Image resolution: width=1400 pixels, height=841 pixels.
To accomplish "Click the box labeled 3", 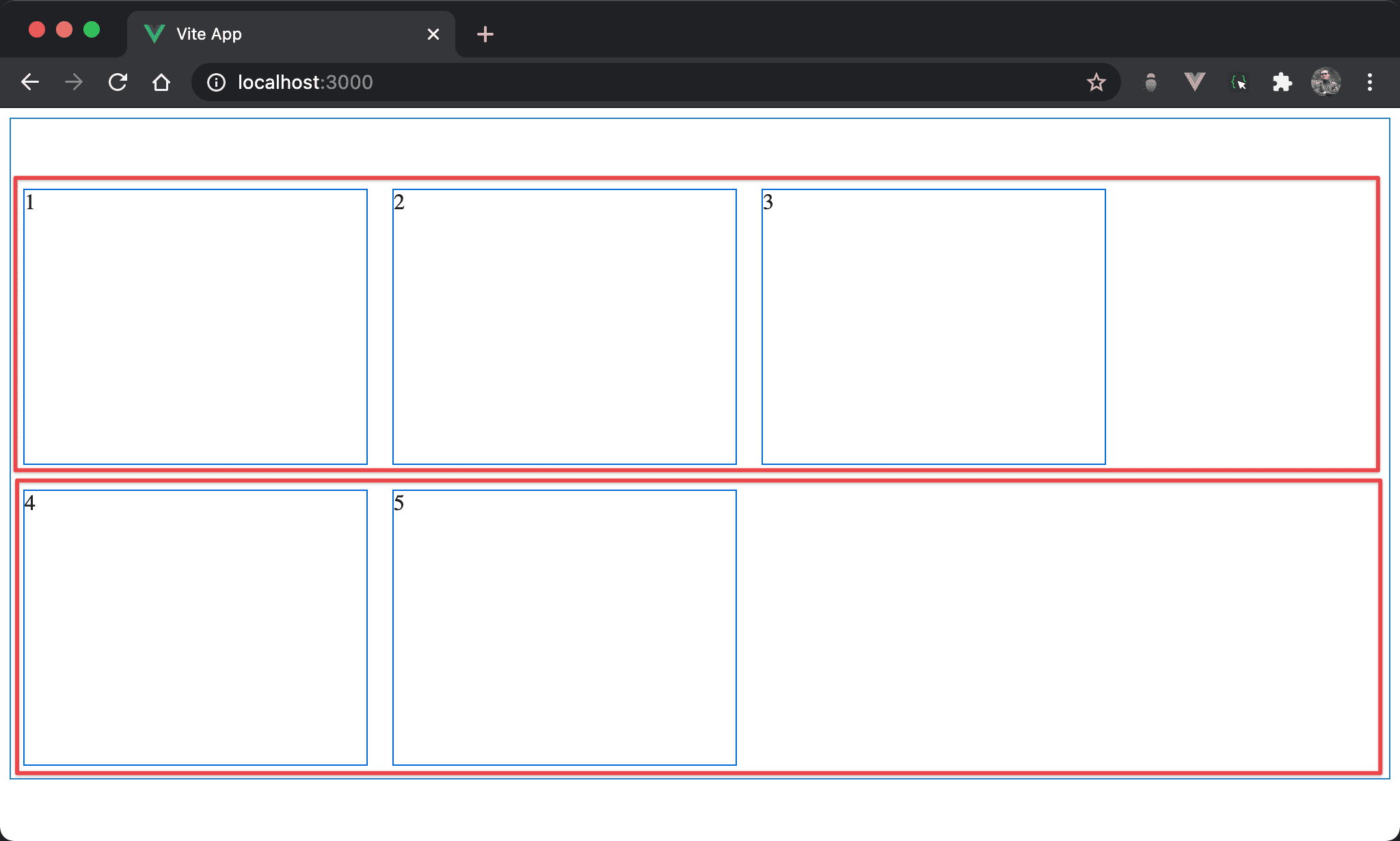I will 933,327.
